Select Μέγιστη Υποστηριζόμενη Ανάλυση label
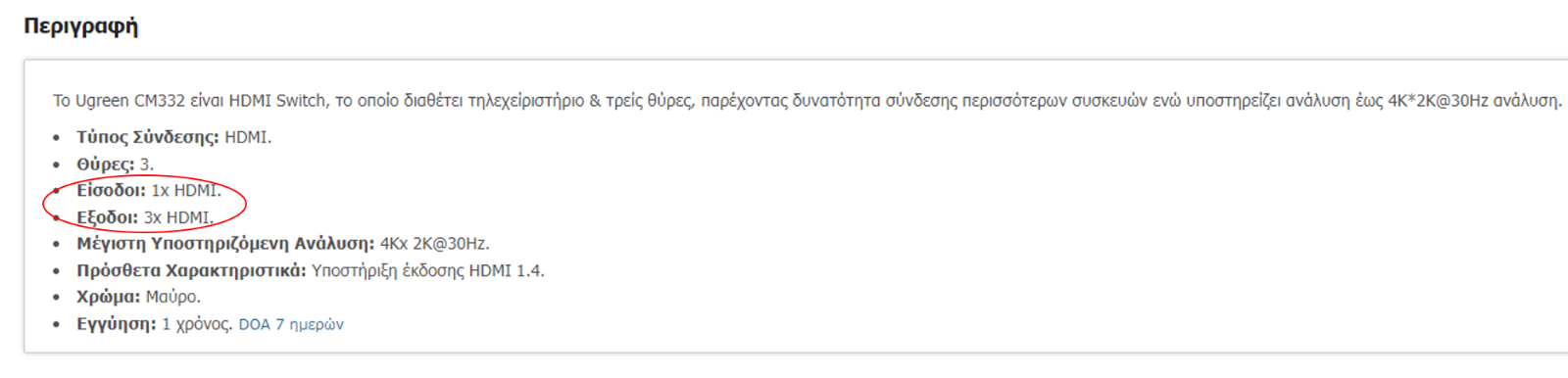 pyautogui.click(x=225, y=244)
